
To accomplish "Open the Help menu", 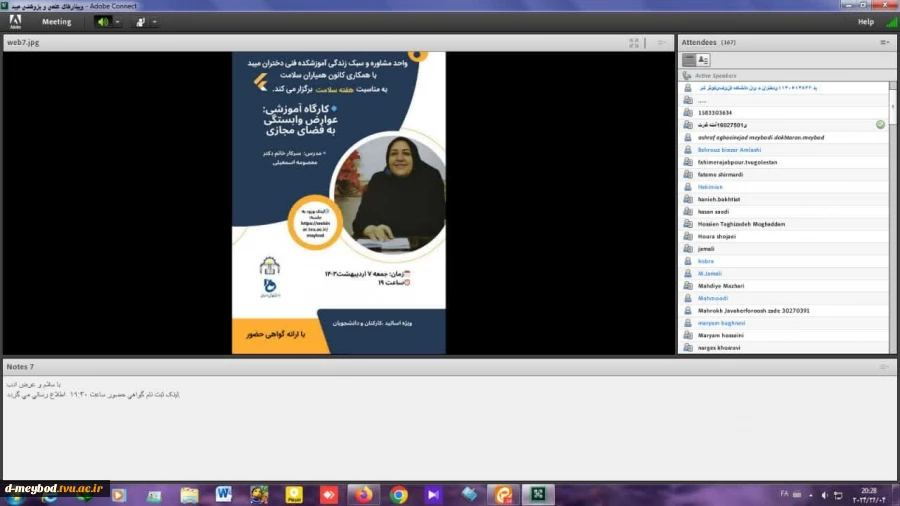I will pyautogui.click(x=866, y=22).
